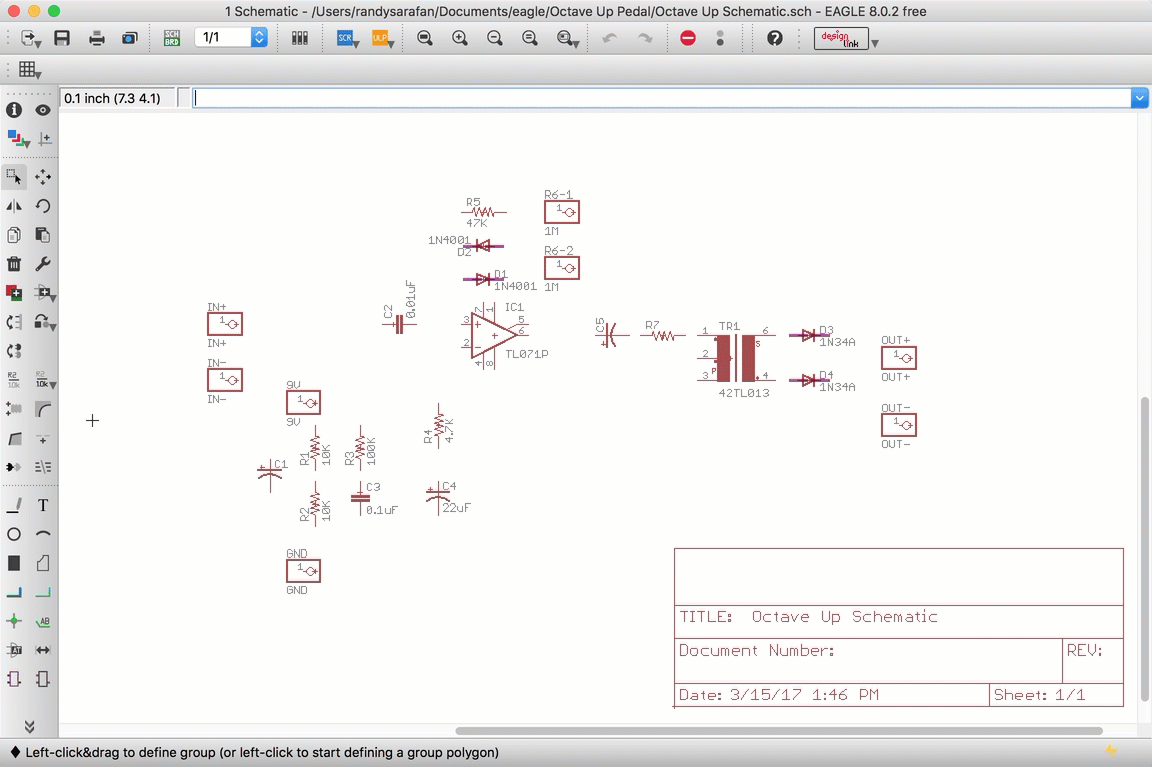Select the Add part tool
The image size is (1152, 767).
[14, 293]
